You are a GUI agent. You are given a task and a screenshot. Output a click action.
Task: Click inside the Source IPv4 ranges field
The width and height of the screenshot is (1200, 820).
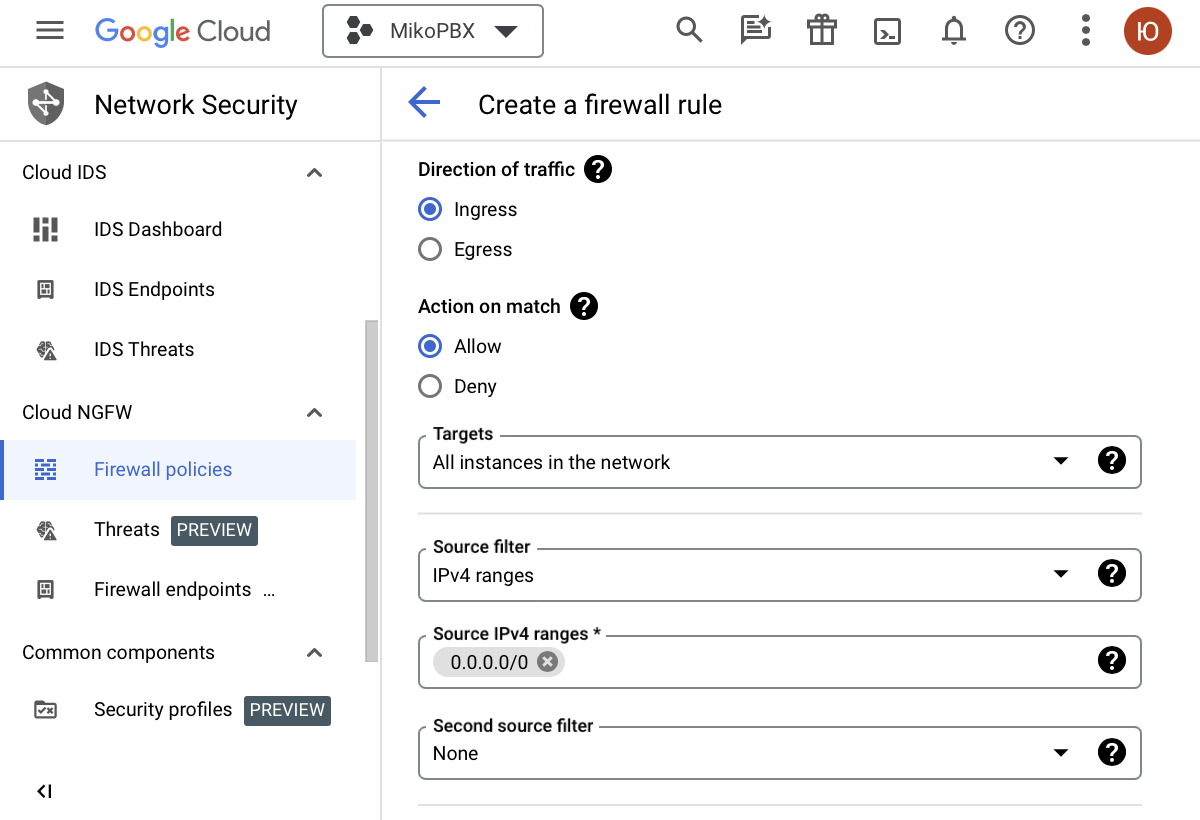[820, 661]
